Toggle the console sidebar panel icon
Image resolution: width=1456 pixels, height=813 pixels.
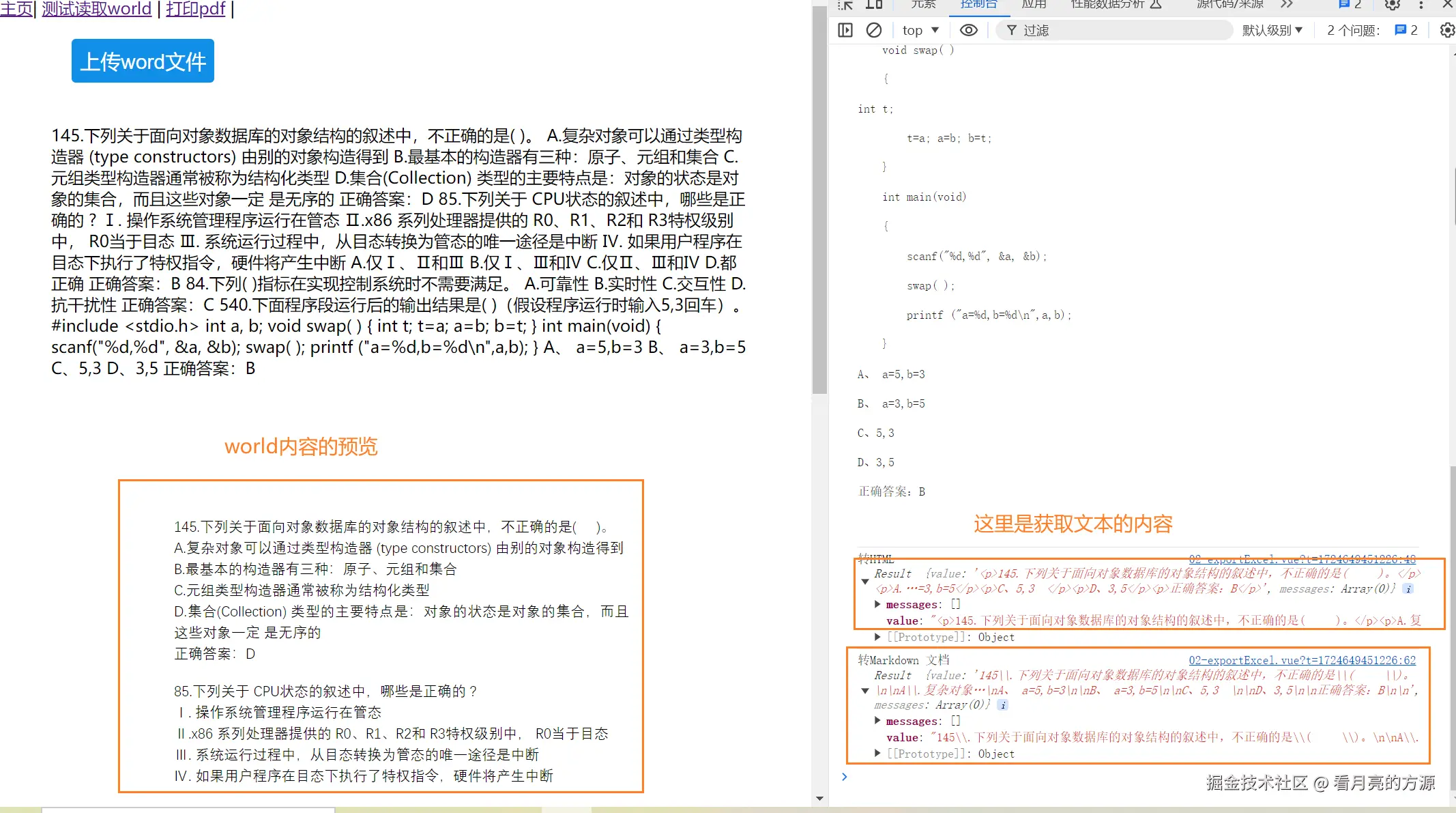coord(845,30)
